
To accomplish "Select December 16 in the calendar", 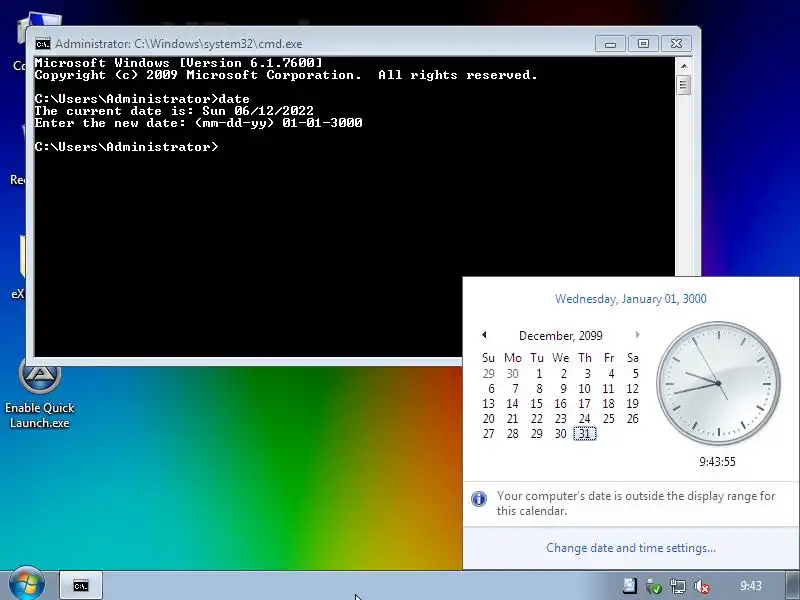I will click(561, 404).
